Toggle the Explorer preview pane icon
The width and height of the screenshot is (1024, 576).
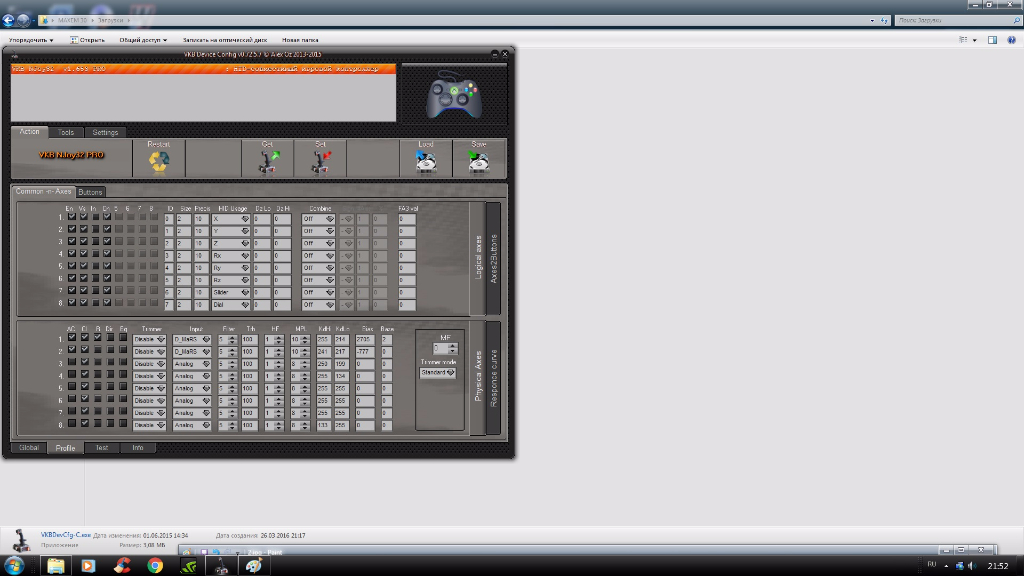coord(992,40)
